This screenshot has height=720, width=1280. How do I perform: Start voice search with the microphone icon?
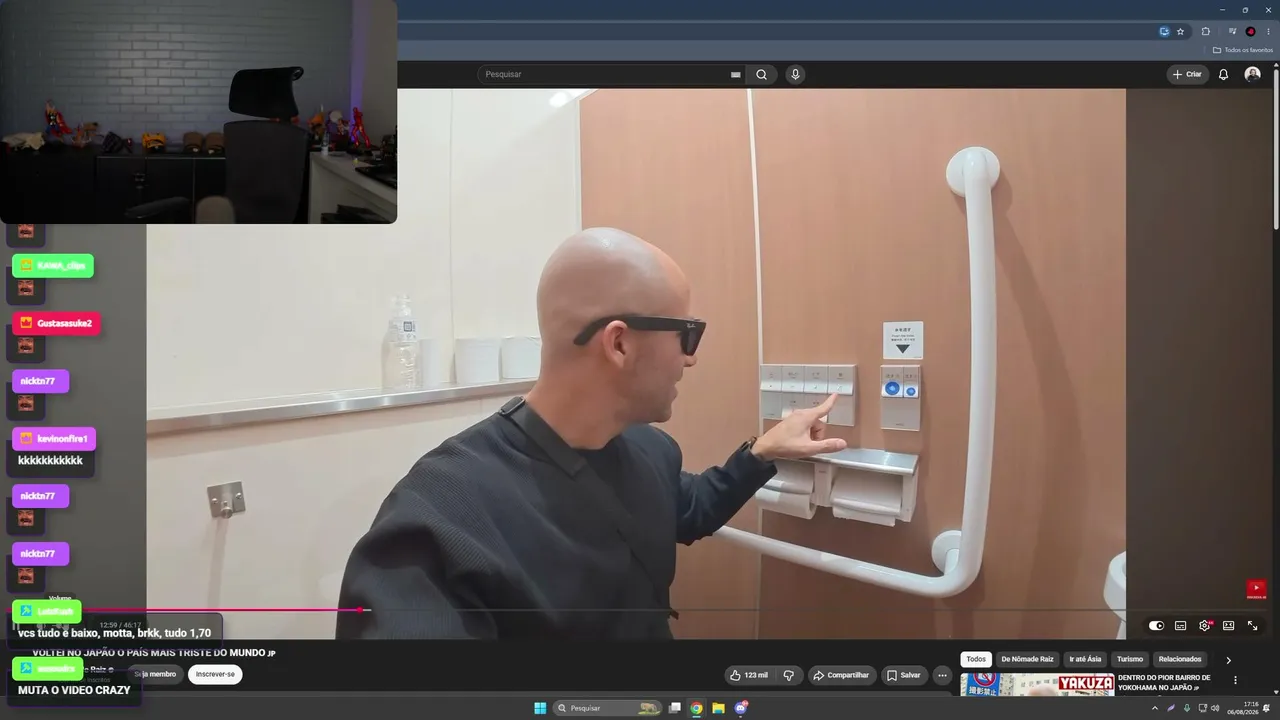coord(795,74)
